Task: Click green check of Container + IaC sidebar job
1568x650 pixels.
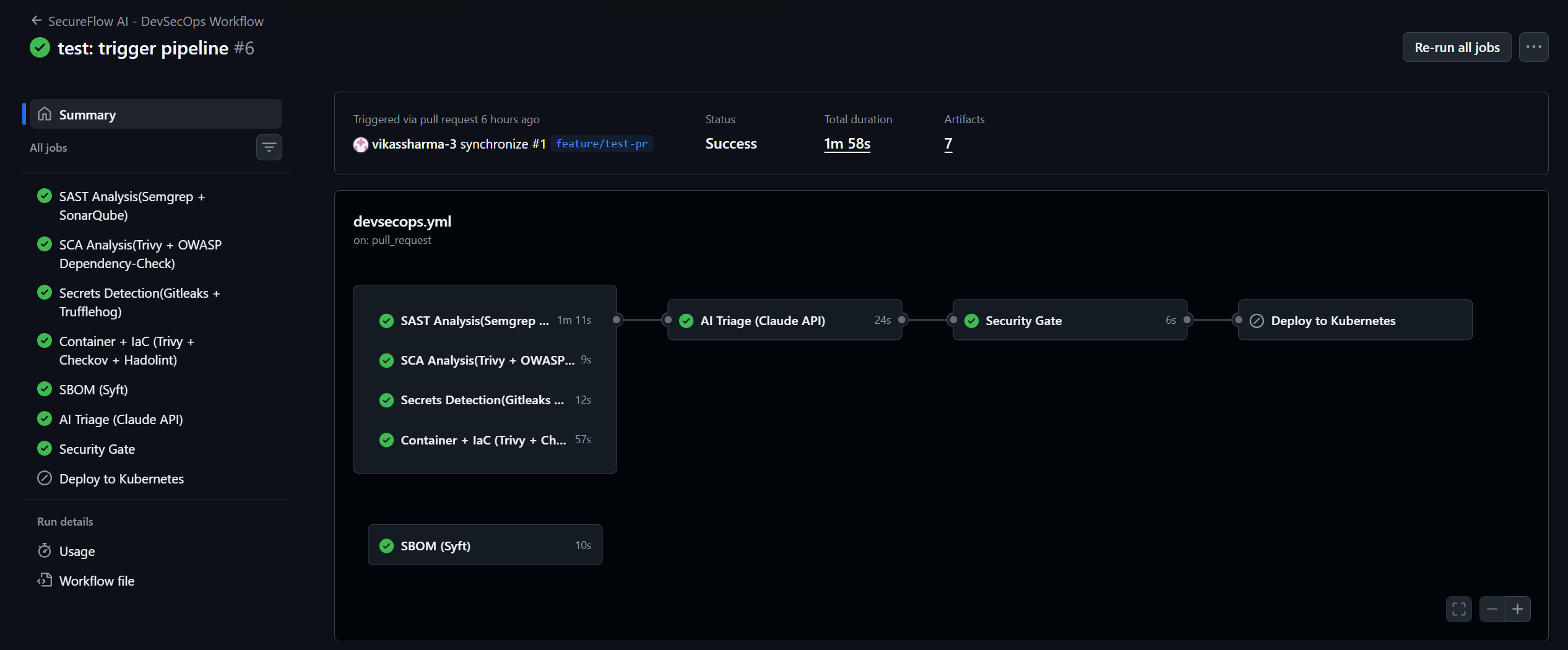Action: point(45,340)
